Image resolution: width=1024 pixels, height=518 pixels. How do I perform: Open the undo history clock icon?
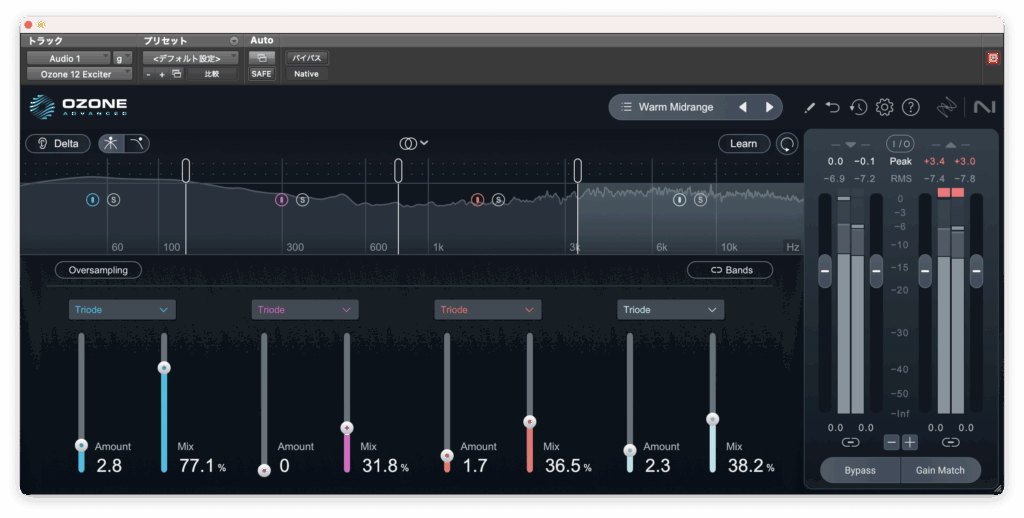pyautogui.click(x=858, y=107)
